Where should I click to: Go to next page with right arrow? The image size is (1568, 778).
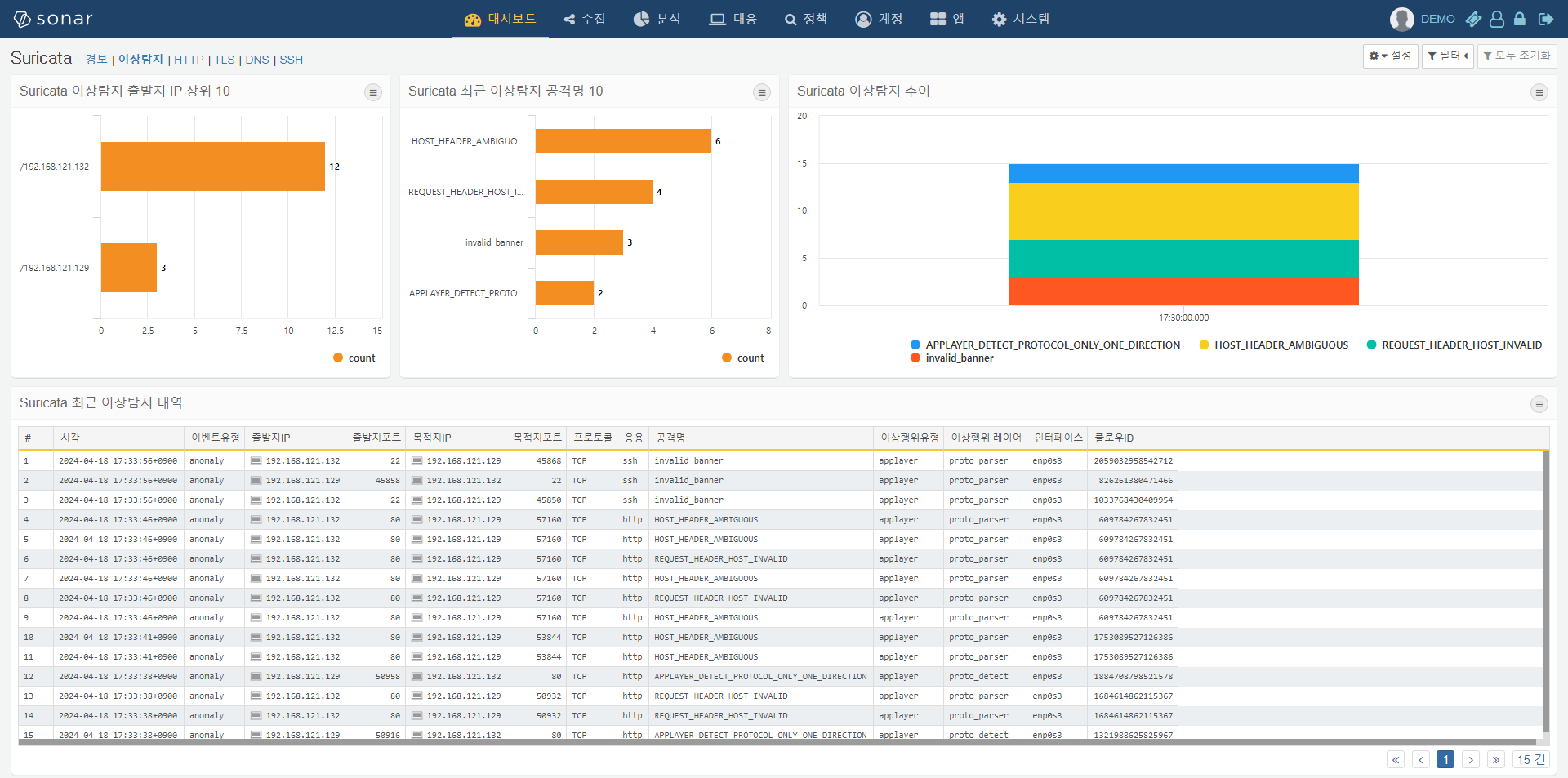[1471, 760]
